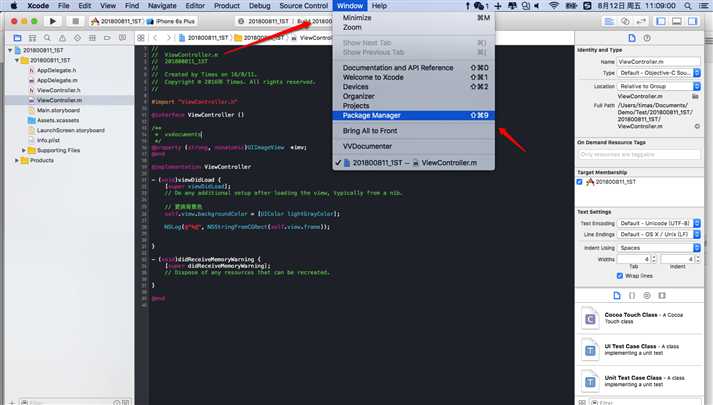This screenshot has width=713, height=405.
Task: Select the Assistant editor button
Action: (x=625, y=21)
